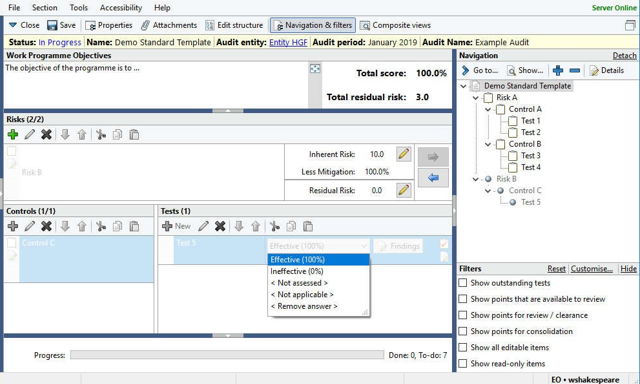Hide the Filters panel
The image size is (640, 384).
click(x=628, y=269)
